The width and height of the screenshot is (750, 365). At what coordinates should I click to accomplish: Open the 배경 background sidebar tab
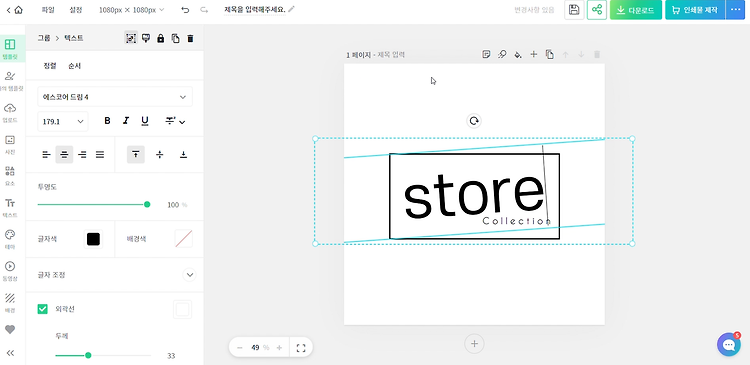click(x=10, y=303)
